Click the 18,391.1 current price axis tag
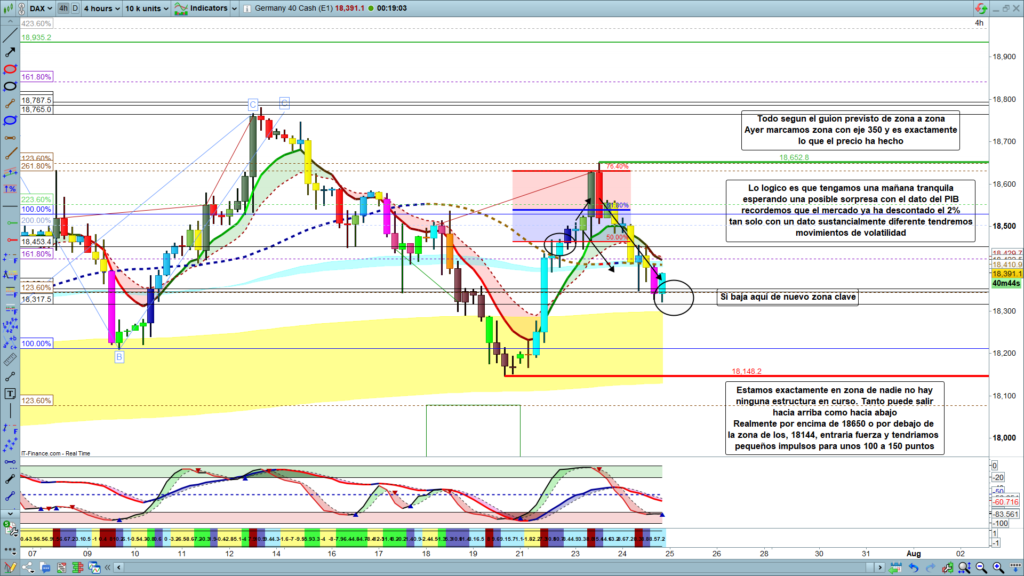The width and height of the screenshot is (1024, 576). pyautogui.click(x=1005, y=273)
